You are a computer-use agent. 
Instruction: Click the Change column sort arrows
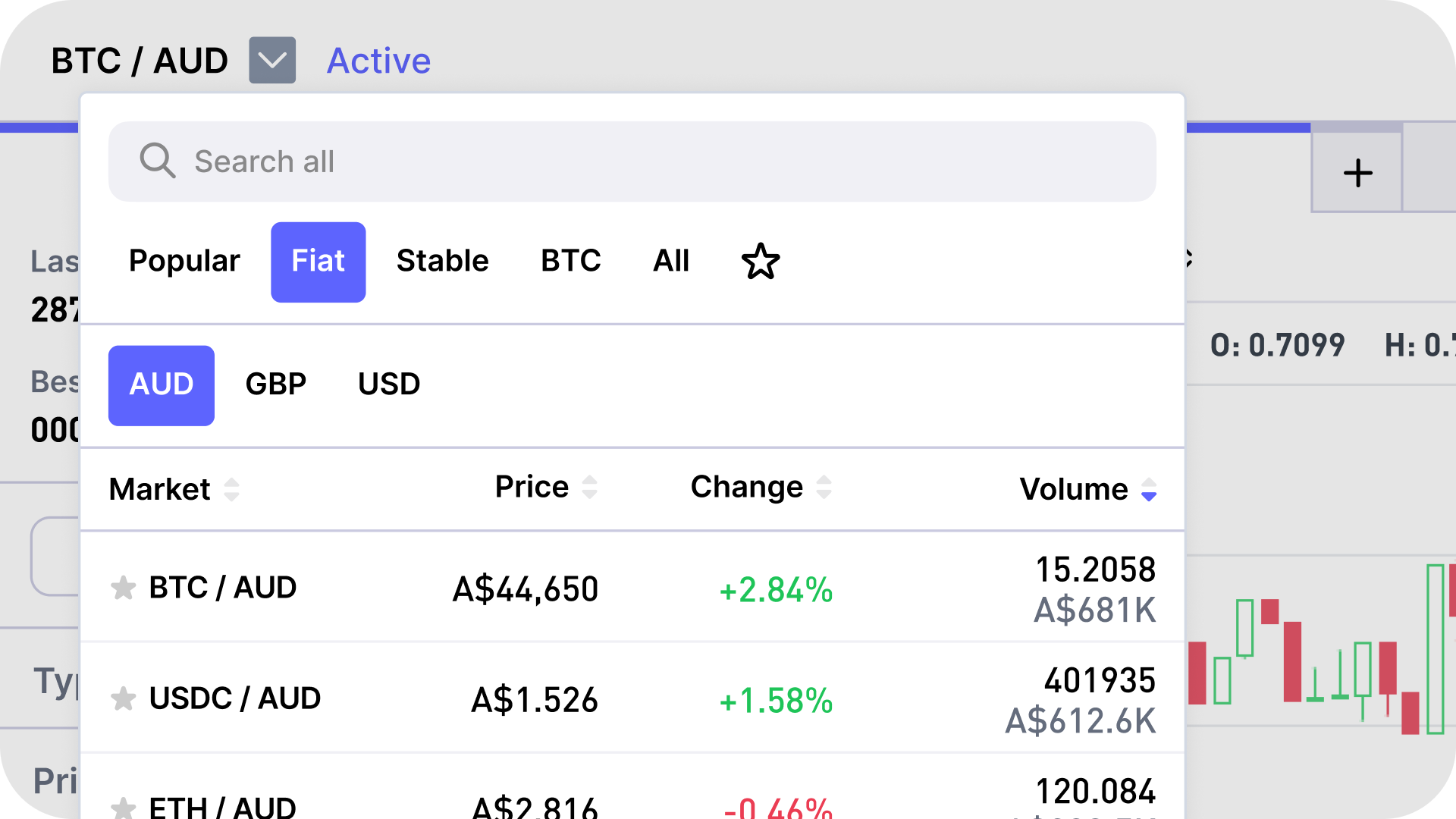pyautogui.click(x=824, y=488)
